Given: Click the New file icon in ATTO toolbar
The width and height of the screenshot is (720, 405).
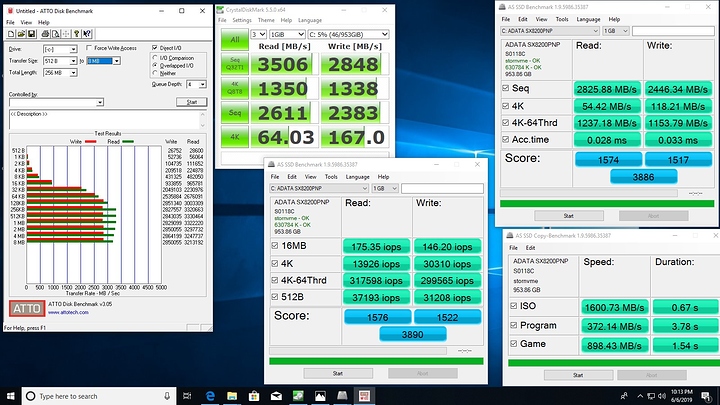Looking at the screenshot, I should [x=11, y=31].
